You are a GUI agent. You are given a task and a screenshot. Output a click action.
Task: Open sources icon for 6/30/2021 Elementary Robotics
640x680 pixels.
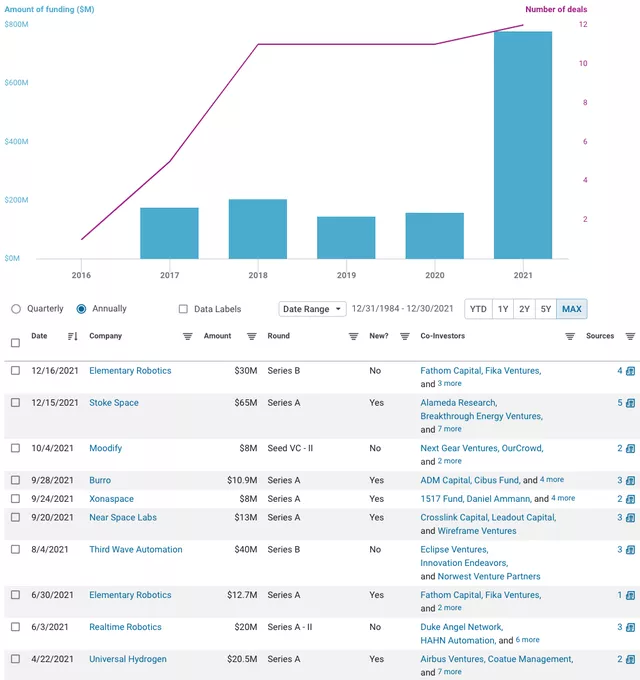630,595
